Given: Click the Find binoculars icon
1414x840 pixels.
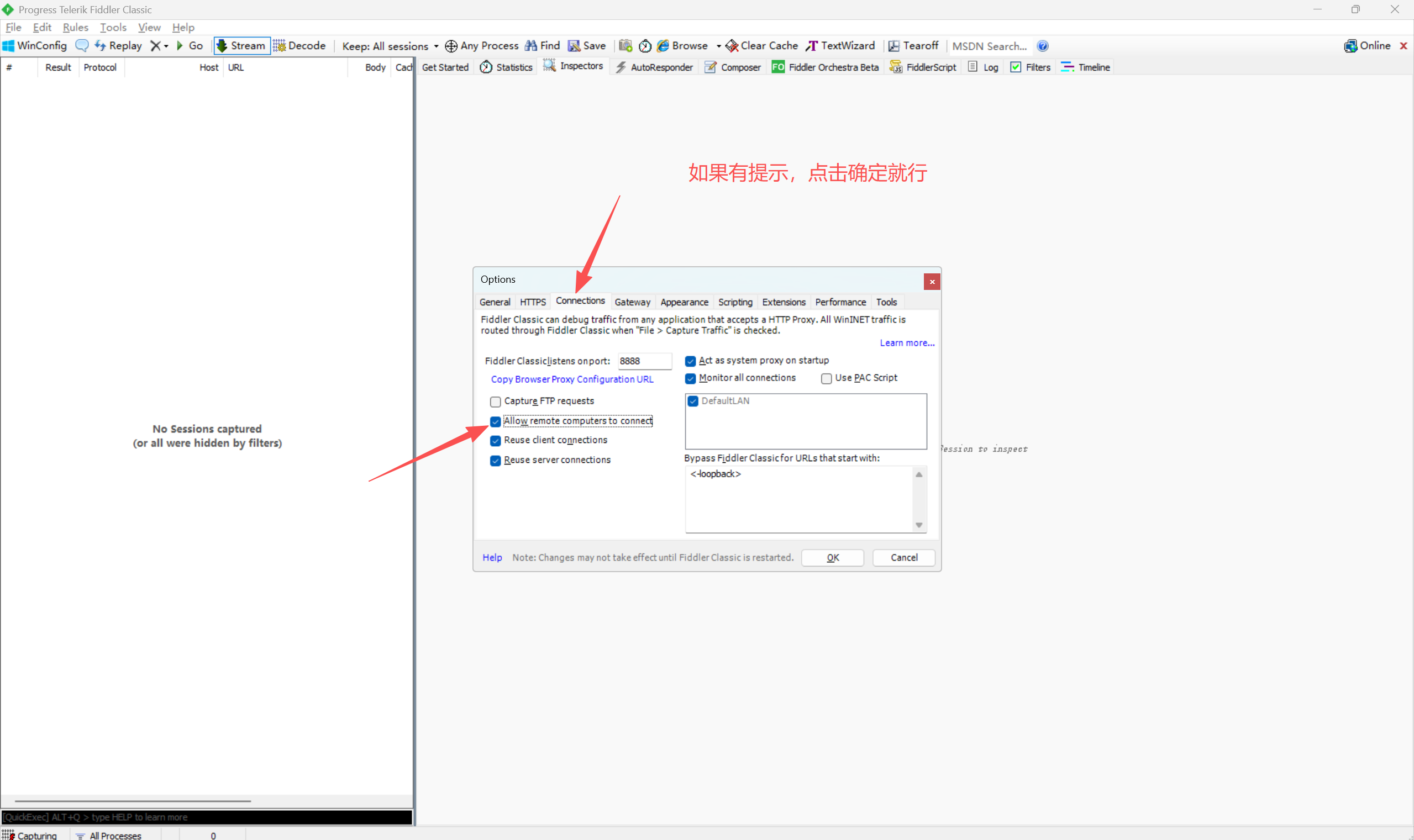Looking at the screenshot, I should click(530, 46).
